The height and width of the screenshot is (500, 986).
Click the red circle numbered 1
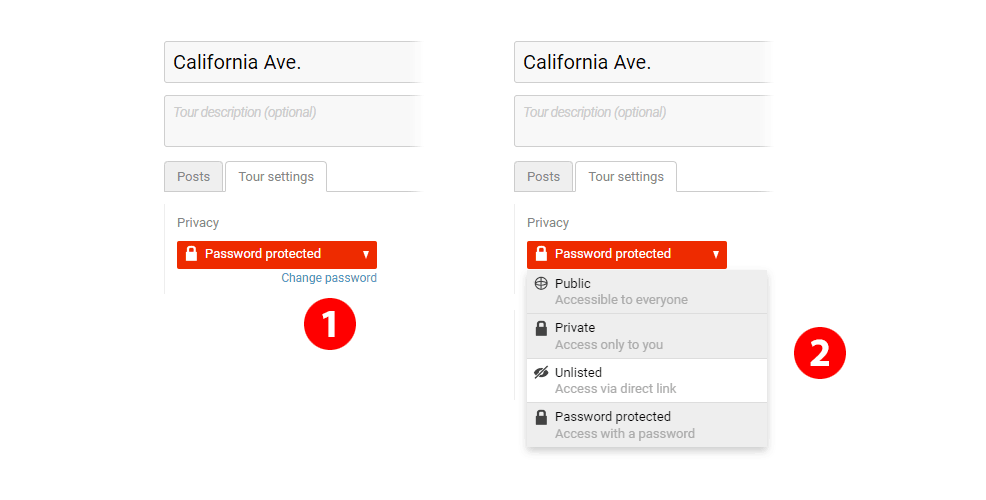point(330,324)
